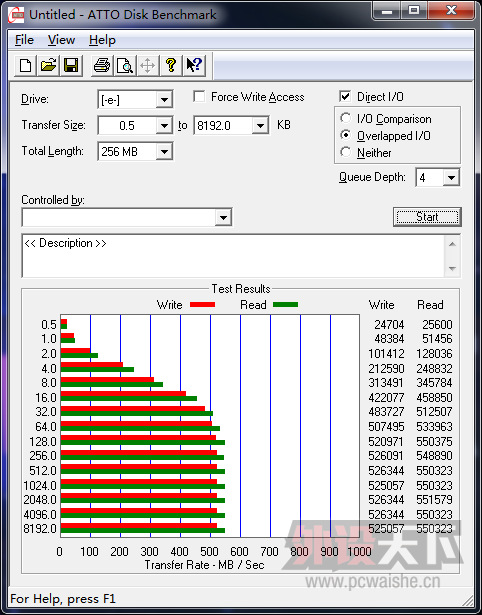Click the 1024.0 transfer size row label
This screenshot has height=615, width=482.
(x=40, y=486)
